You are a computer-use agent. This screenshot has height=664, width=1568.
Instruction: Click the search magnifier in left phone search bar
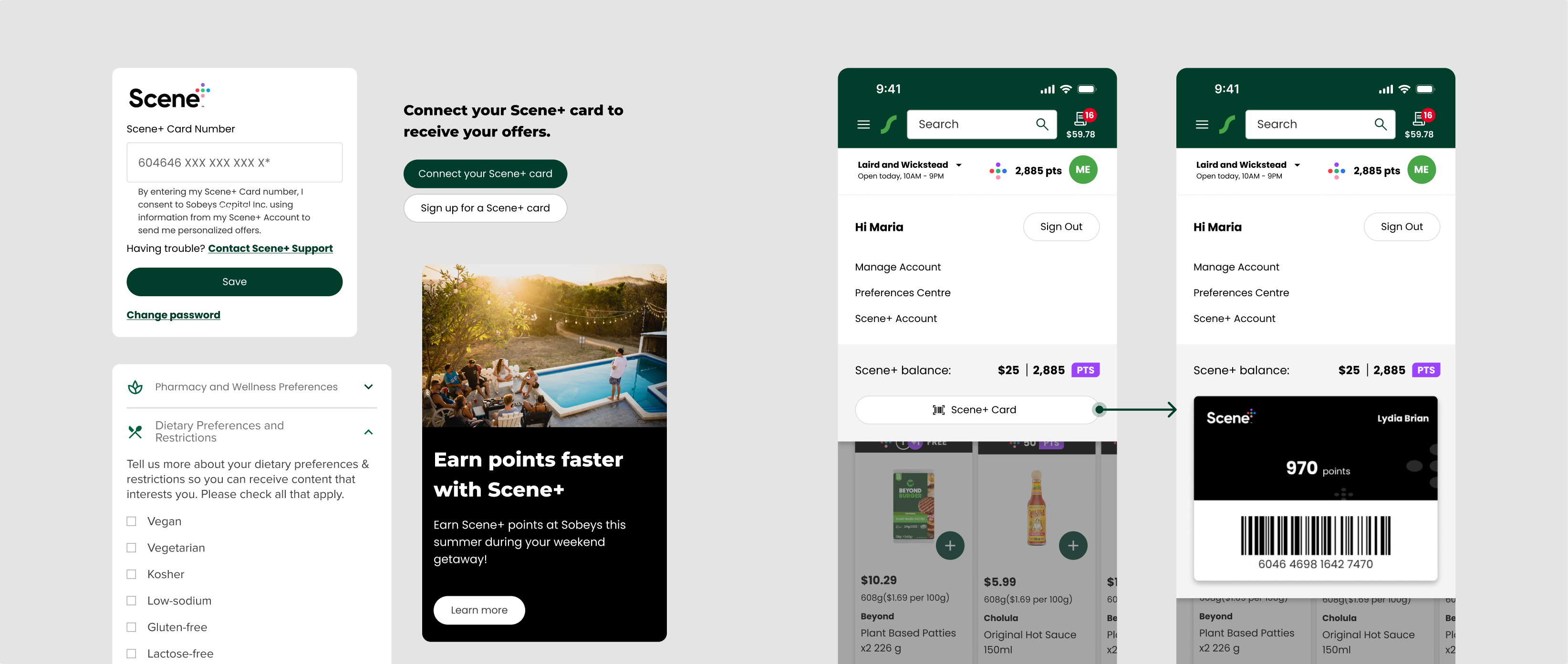(1041, 124)
